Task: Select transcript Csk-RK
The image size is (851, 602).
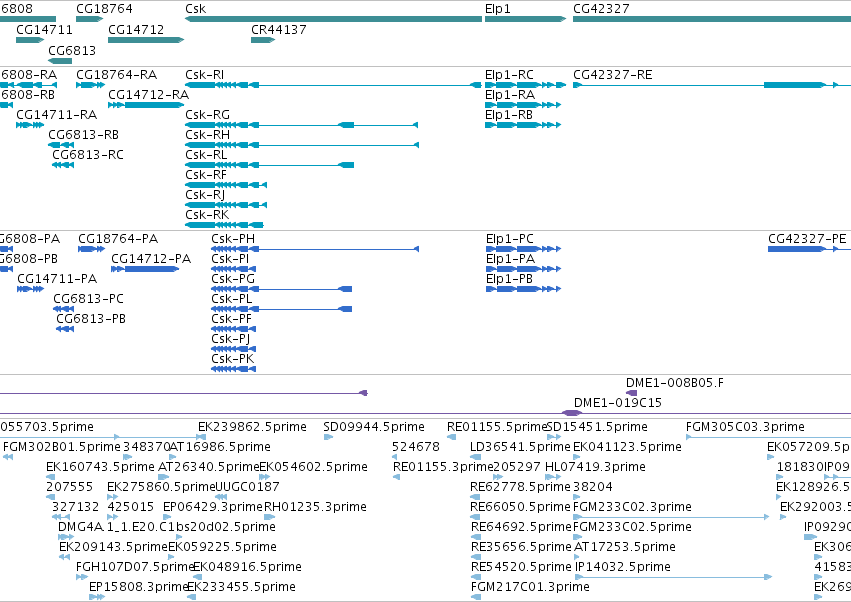Action: coord(207,214)
